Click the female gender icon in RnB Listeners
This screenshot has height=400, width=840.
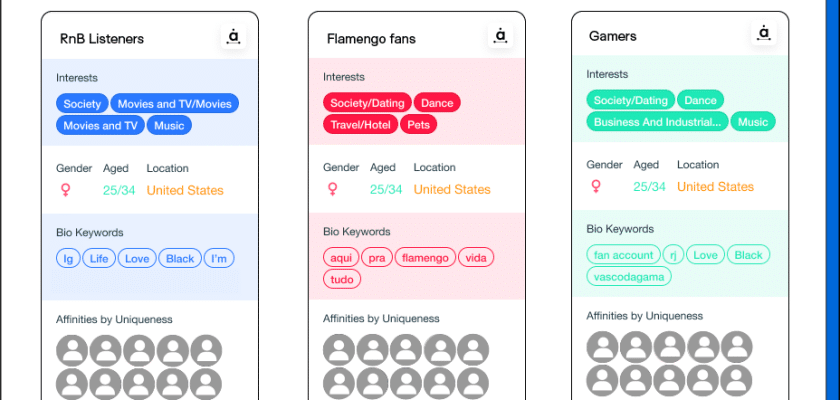coord(66,190)
